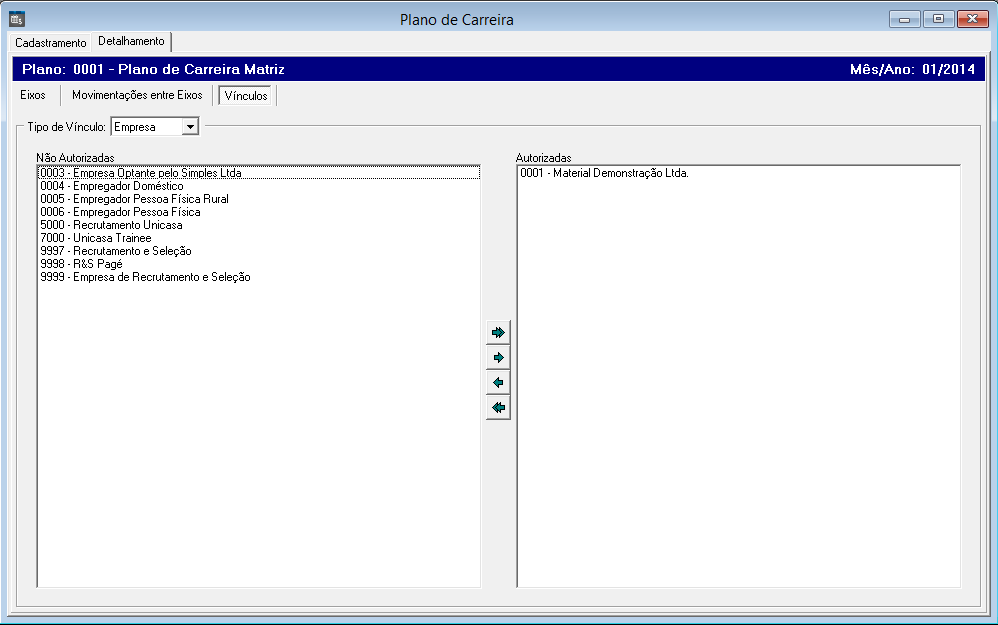
Task: Maximize the Plano de Carreira window
Action: [x=938, y=19]
